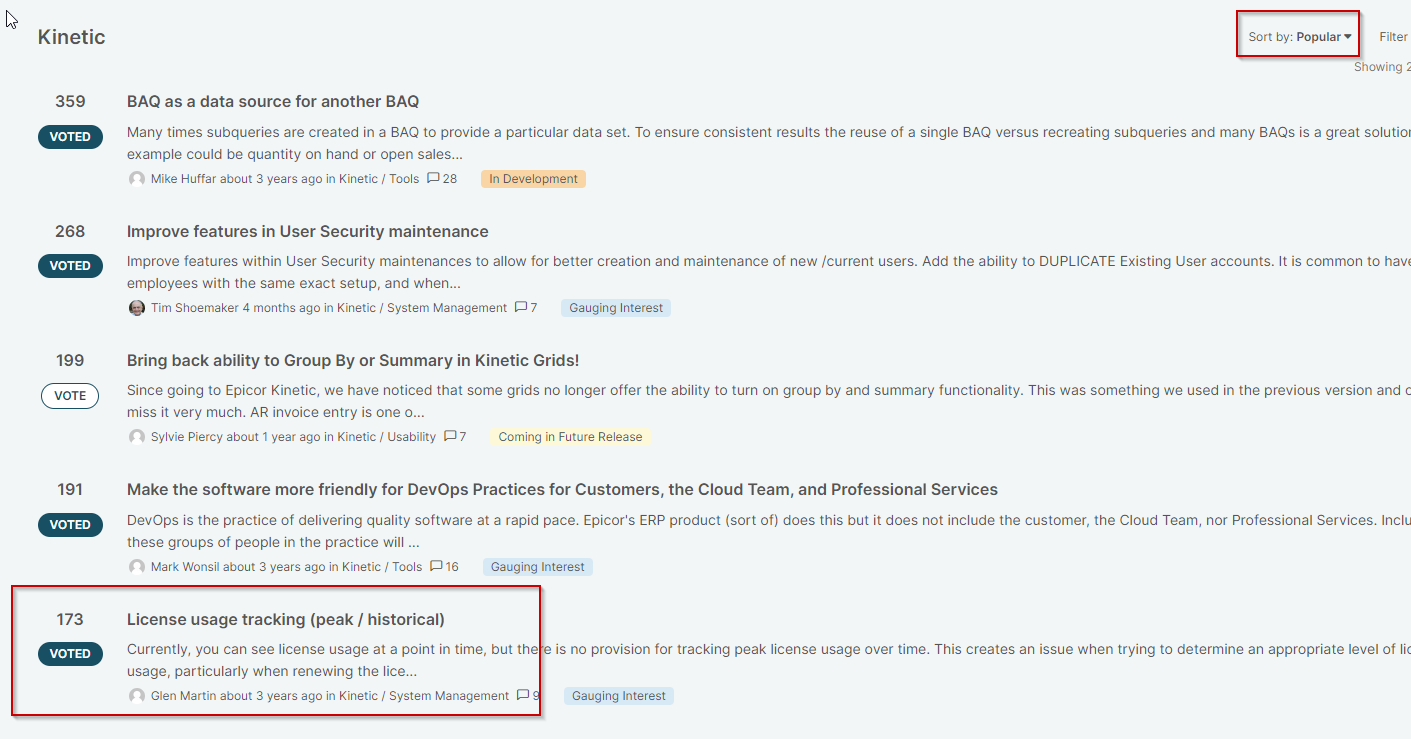Open the DevOps Practices idea title
Image resolution: width=1411 pixels, height=739 pixels.
coord(562,490)
